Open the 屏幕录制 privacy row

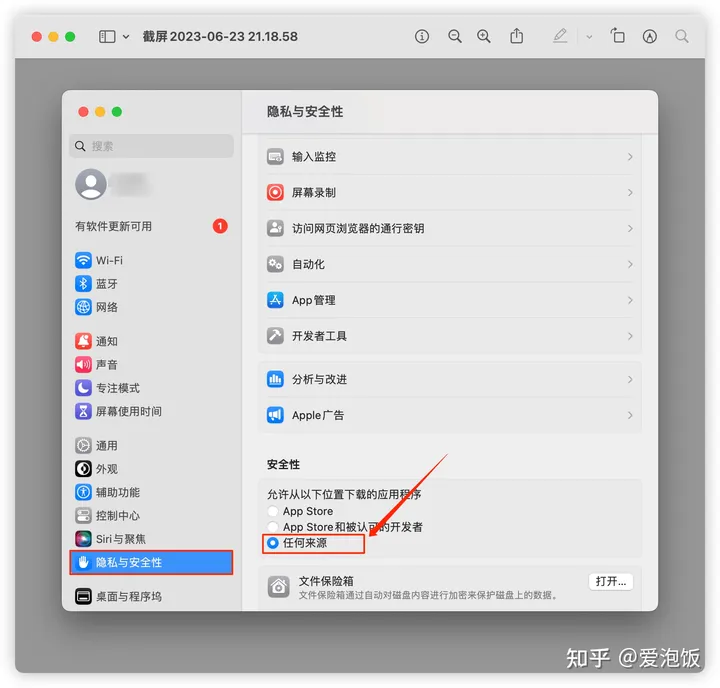click(x=450, y=192)
